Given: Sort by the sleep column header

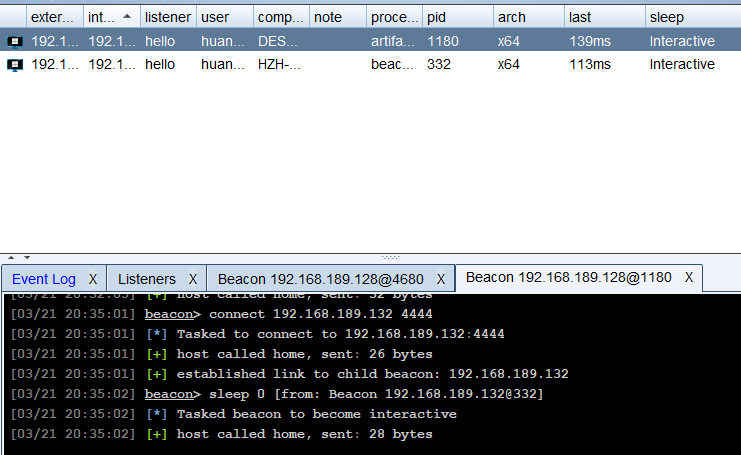Looking at the screenshot, I should 693,17.
